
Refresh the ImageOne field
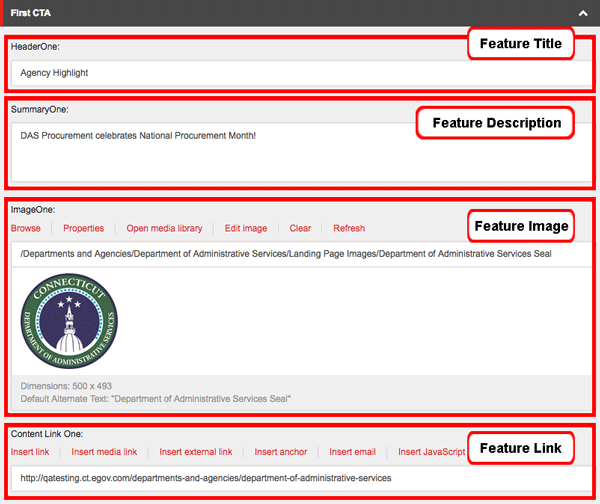click(x=349, y=228)
